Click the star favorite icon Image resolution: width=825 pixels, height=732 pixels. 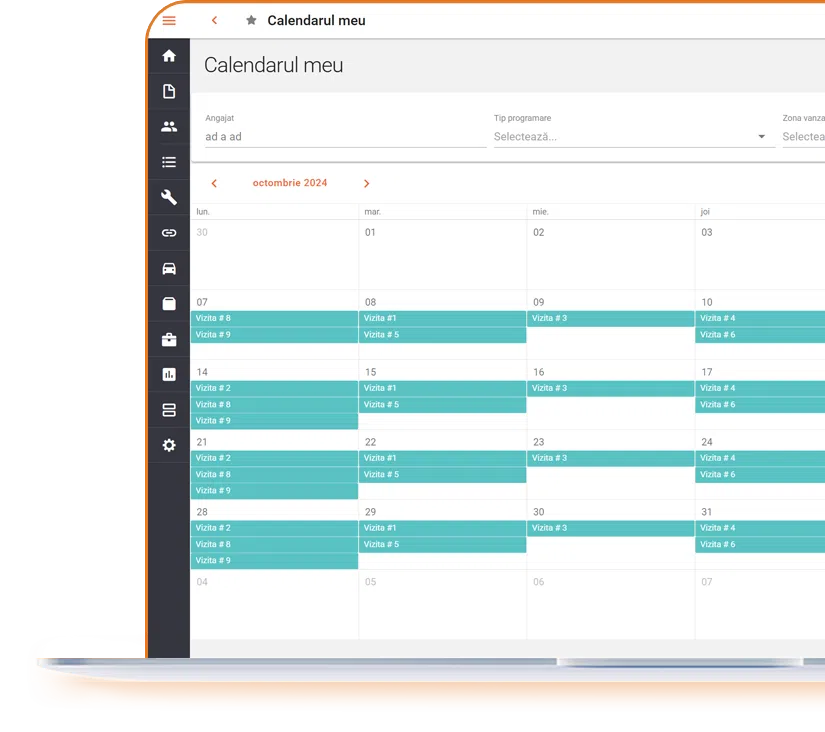tap(251, 20)
